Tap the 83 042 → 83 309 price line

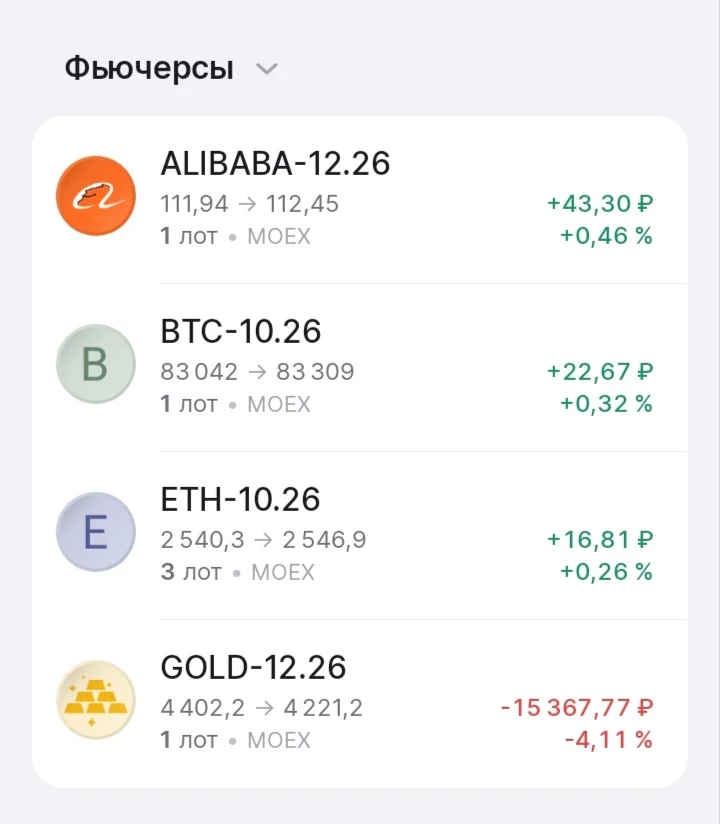pyautogui.click(x=258, y=372)
